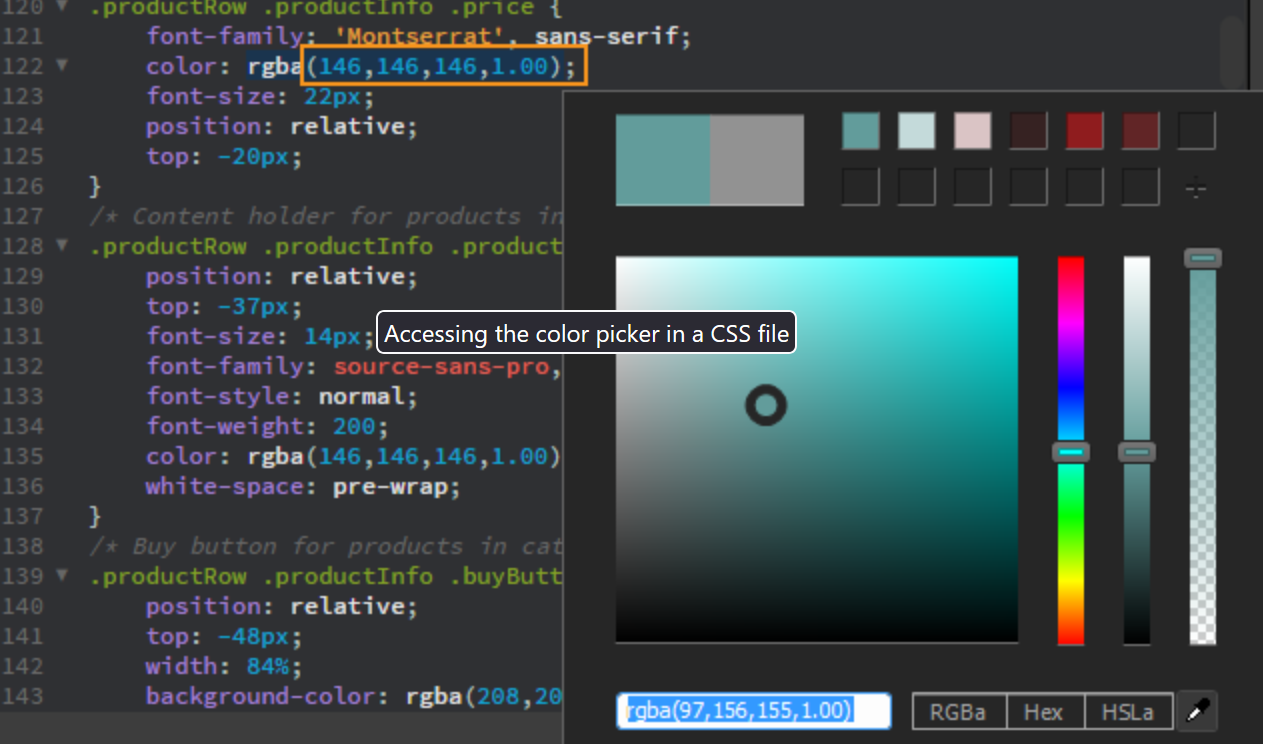The width and height of the screenshot is (1263, 744).
Task: Select the dark maroon saved color swatch
Action: click(1029, 131)
